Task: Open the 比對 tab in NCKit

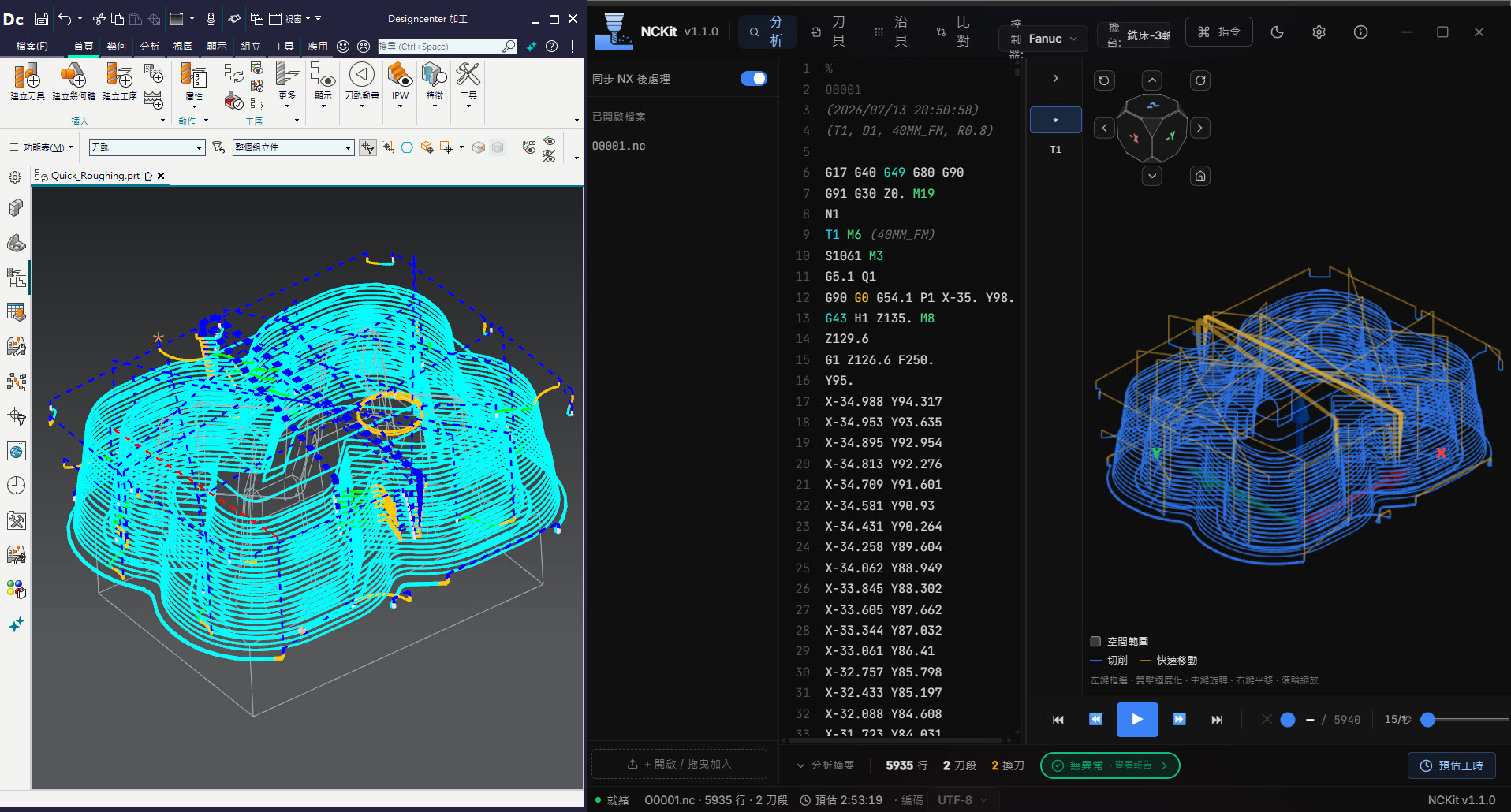Action: (x=954, y=32)
